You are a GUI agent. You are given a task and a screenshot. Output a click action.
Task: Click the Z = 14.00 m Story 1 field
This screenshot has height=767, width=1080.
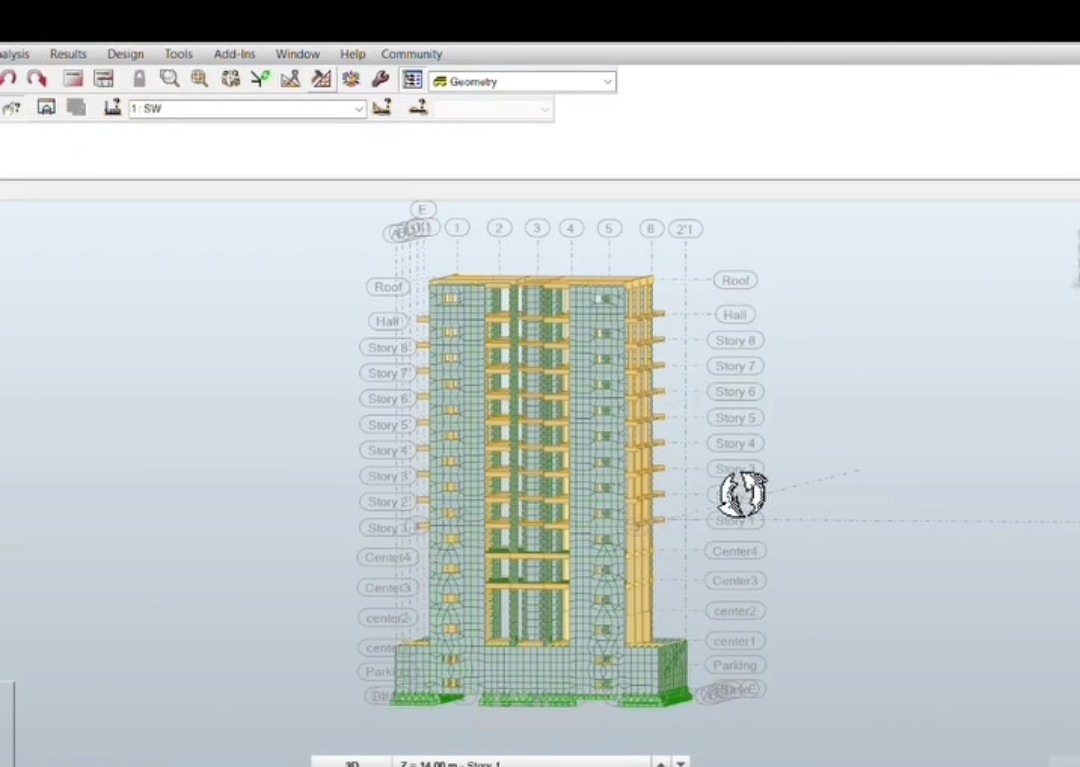click(521, 762)
